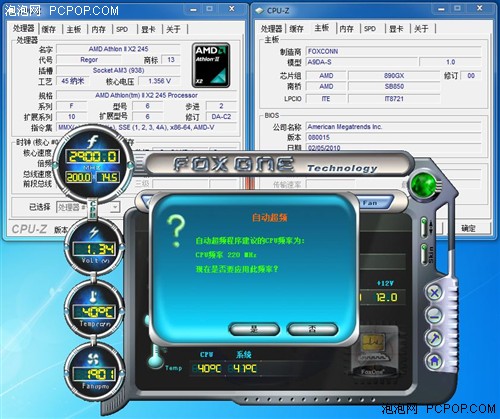The height and width of the screenshot is (419, 500).
Task: Click the FoxOne close X icon
Action: [x=434, y=293]
